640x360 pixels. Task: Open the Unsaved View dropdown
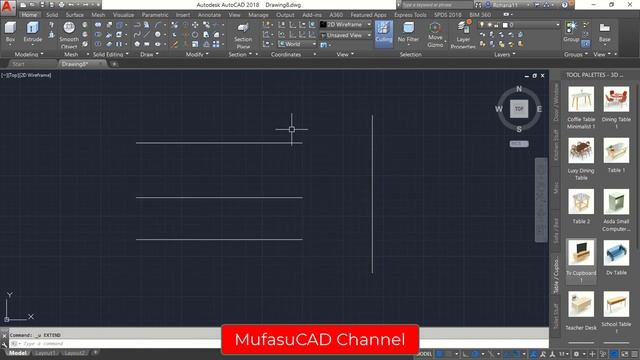coord(346,36)
